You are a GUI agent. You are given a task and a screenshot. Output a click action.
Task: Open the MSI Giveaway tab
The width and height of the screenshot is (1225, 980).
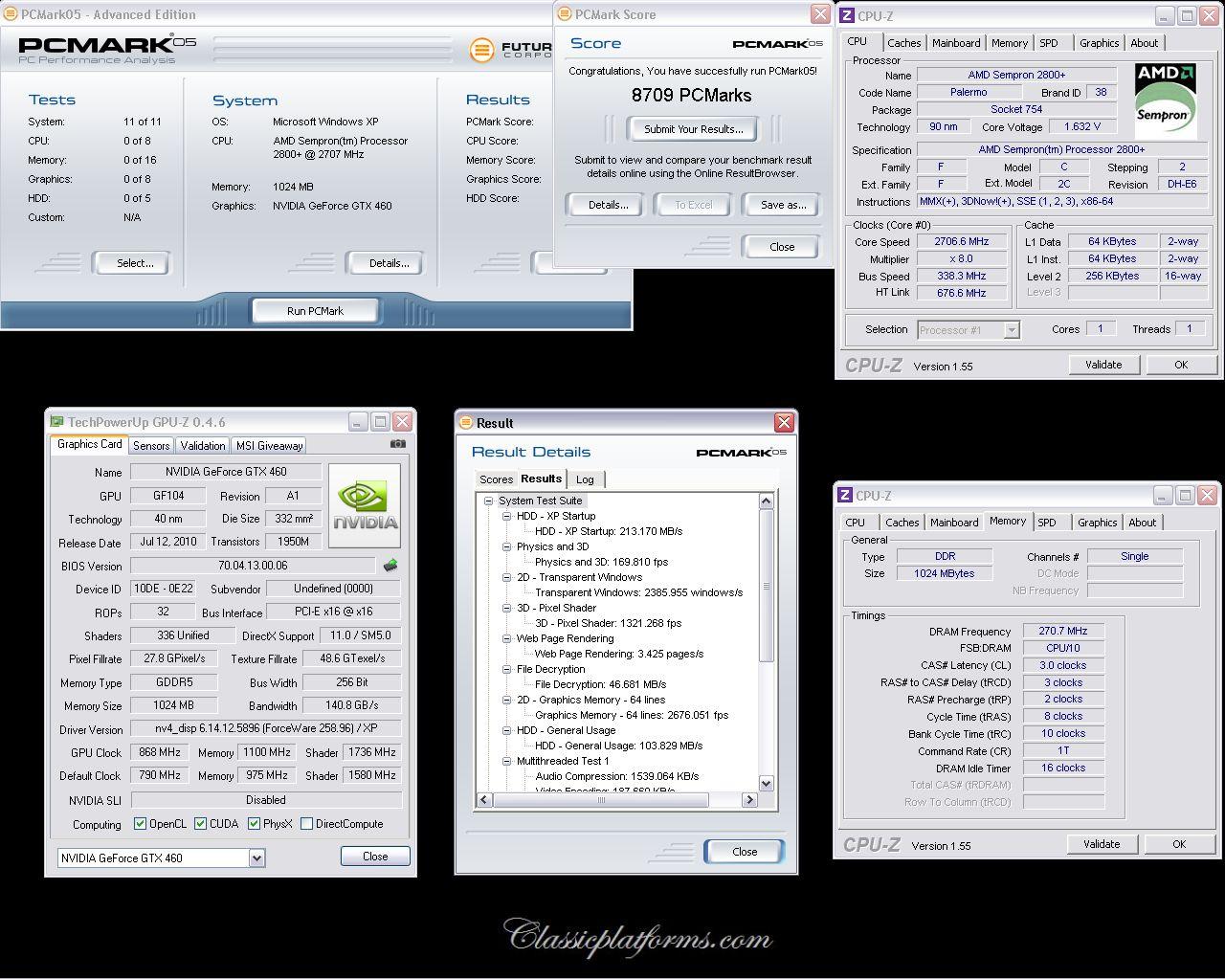269,445
